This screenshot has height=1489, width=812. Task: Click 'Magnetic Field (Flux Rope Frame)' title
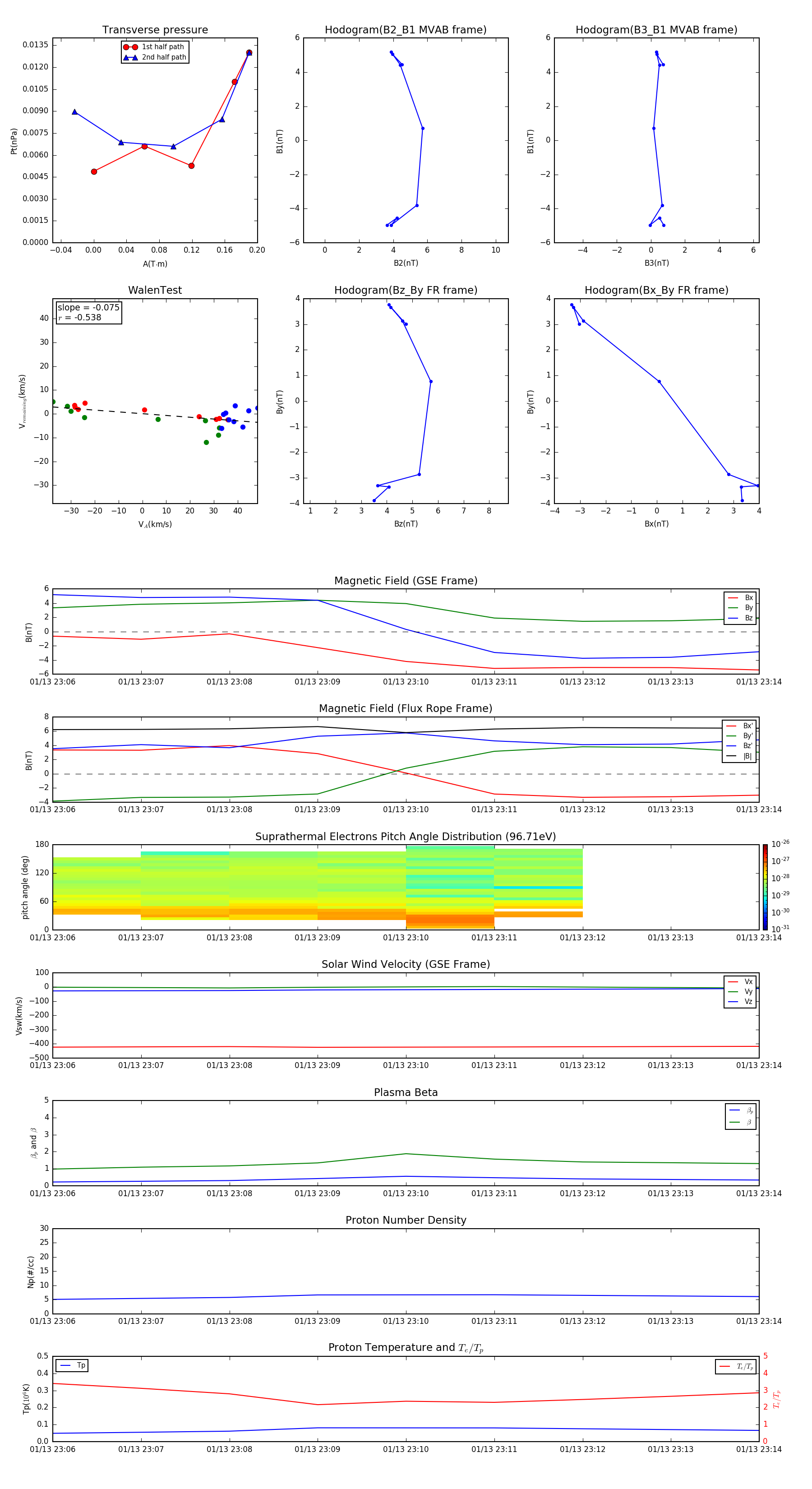(x=405, y=709)
